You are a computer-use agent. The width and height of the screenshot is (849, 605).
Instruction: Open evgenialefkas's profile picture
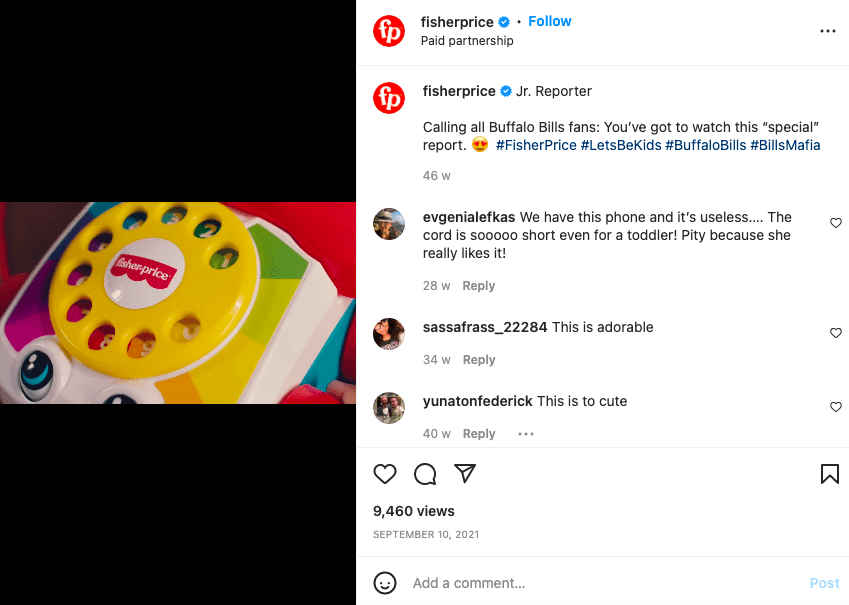click(389, 224)
